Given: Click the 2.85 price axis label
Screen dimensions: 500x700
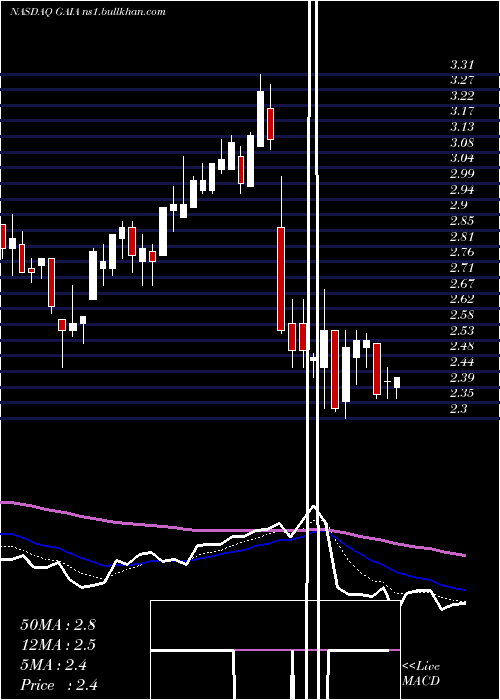Looking at the screenshot, I should 462,221.
